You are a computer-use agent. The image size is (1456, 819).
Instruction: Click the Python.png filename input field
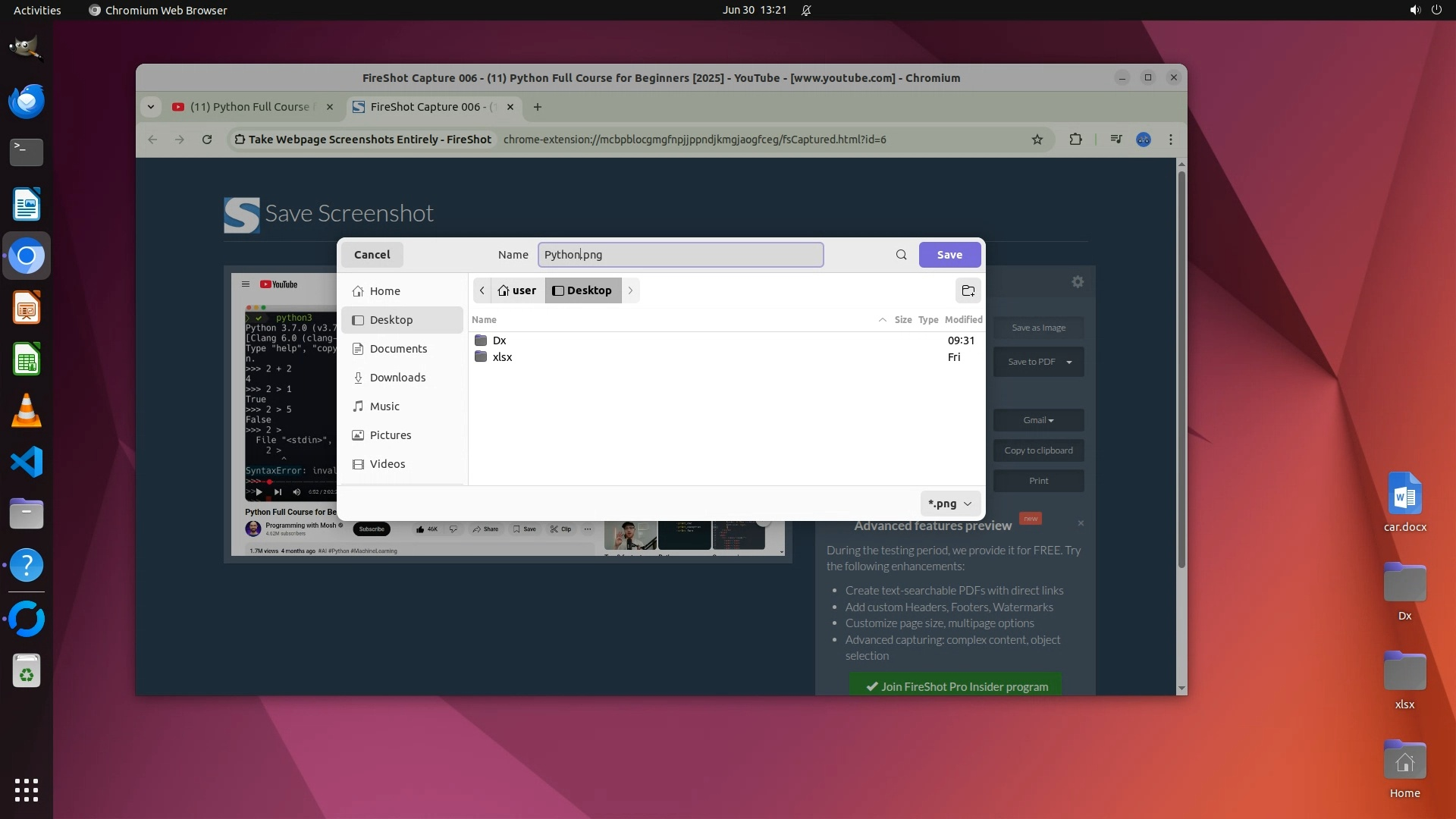coord(679,255)
